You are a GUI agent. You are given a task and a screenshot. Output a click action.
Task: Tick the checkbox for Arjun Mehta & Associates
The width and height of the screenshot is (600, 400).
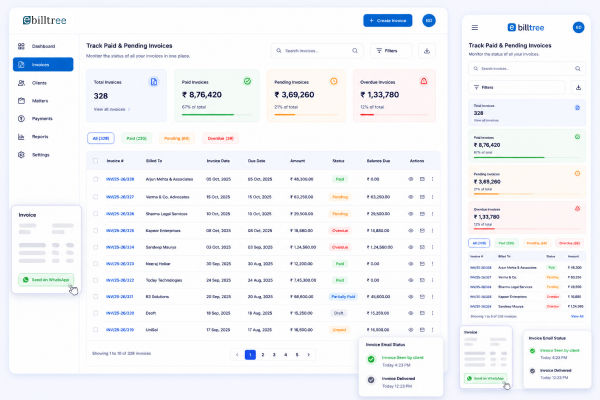point(95,179)
